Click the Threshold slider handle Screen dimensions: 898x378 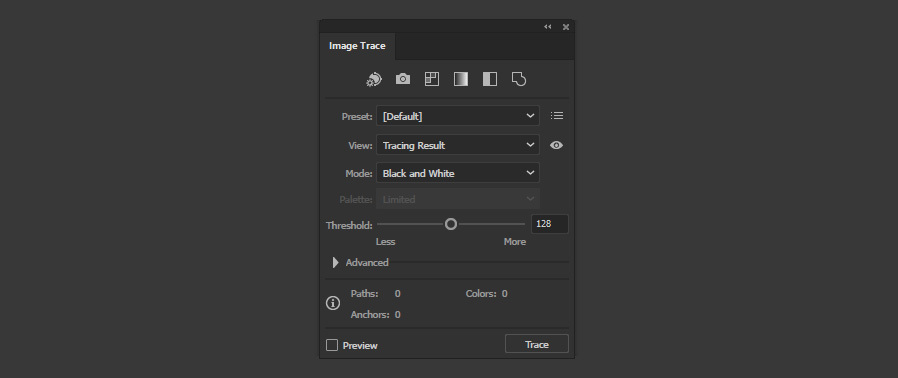coord(451,224)
